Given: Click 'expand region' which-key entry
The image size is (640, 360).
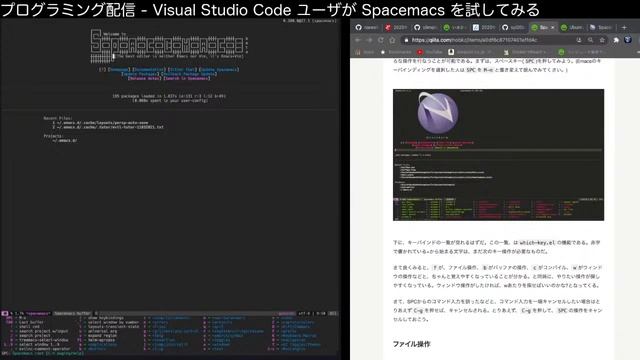Looking at the screenshot, I should (102, 336).
